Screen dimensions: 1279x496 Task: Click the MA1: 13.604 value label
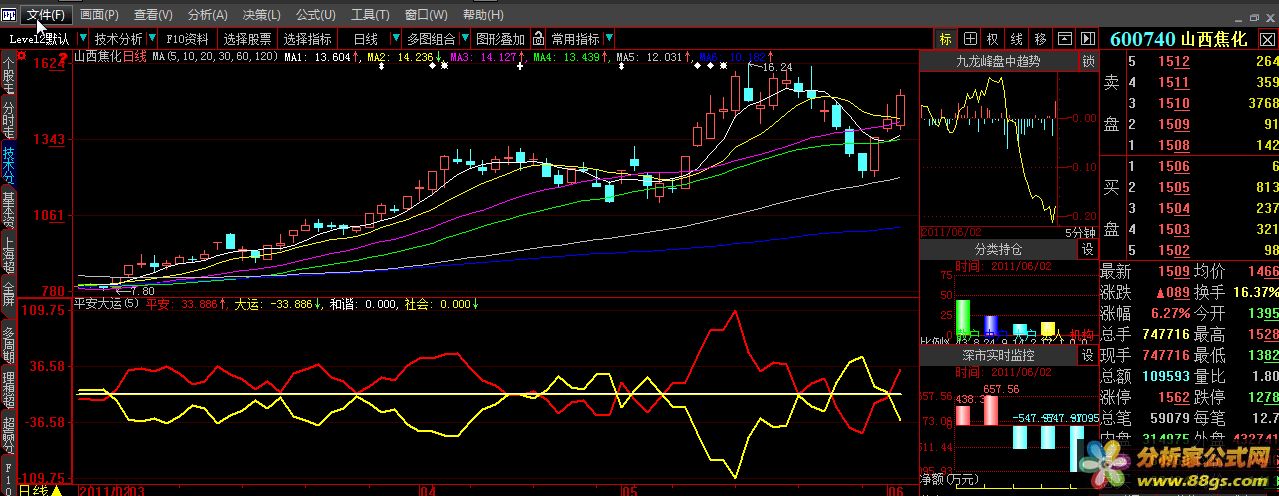317,58
